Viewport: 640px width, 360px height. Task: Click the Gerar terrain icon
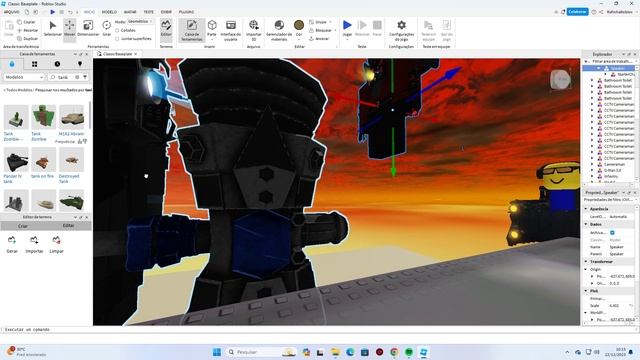point(12,240)
